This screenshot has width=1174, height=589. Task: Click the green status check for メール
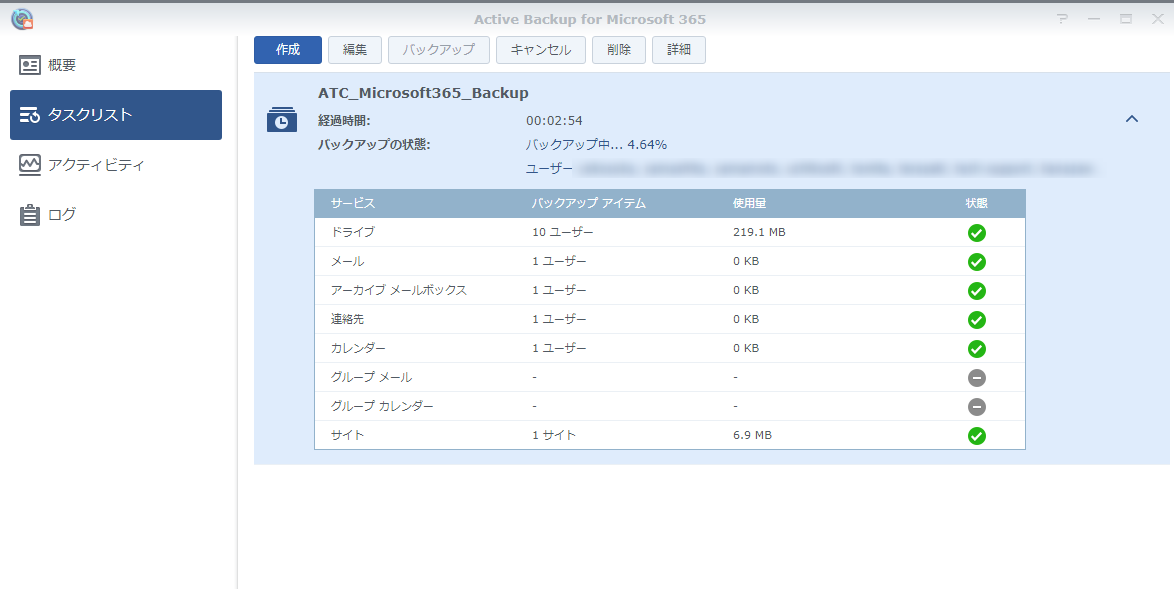tap(977, 262)
